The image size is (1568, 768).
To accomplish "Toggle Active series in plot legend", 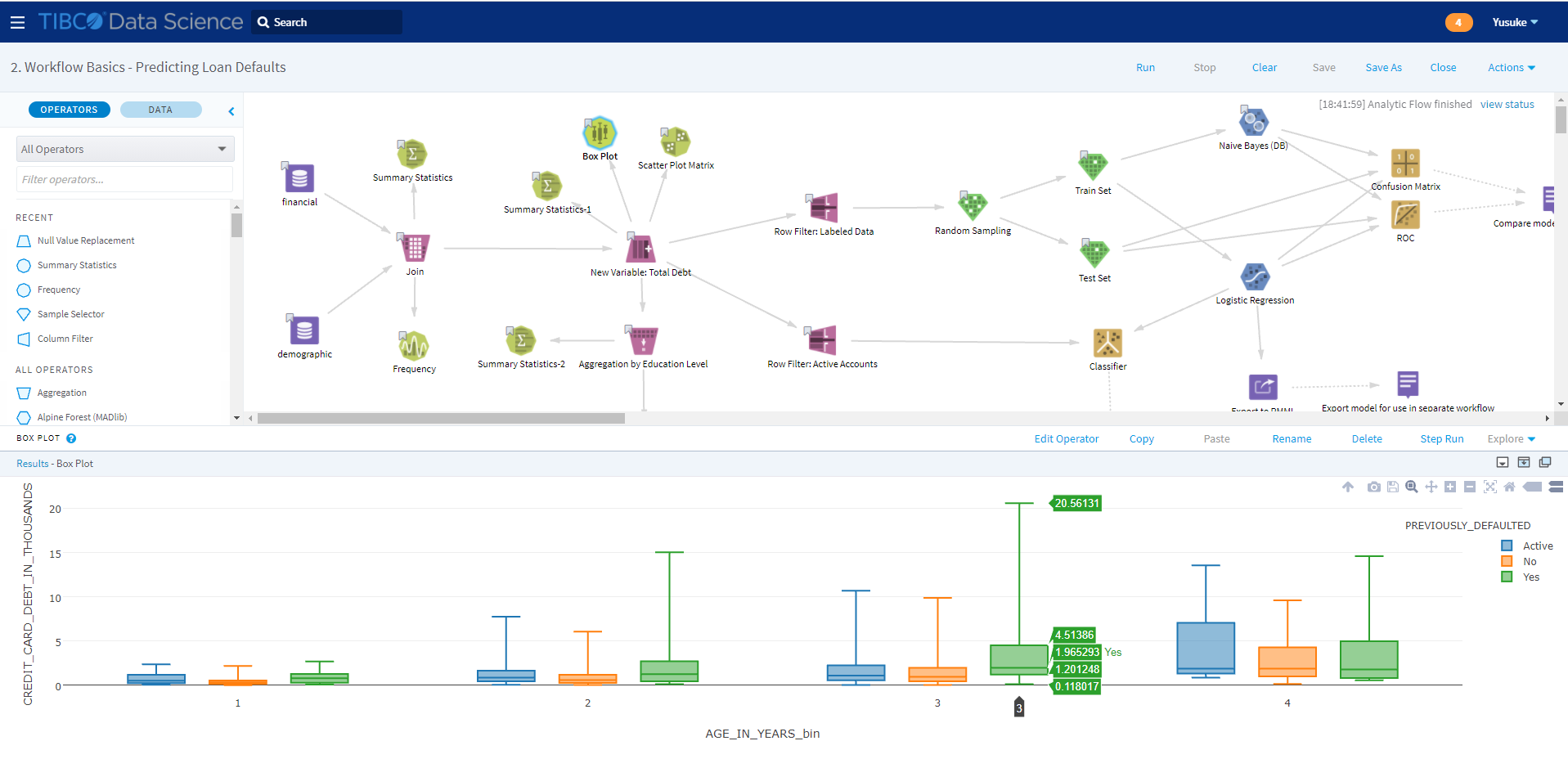I will 1526,546.
